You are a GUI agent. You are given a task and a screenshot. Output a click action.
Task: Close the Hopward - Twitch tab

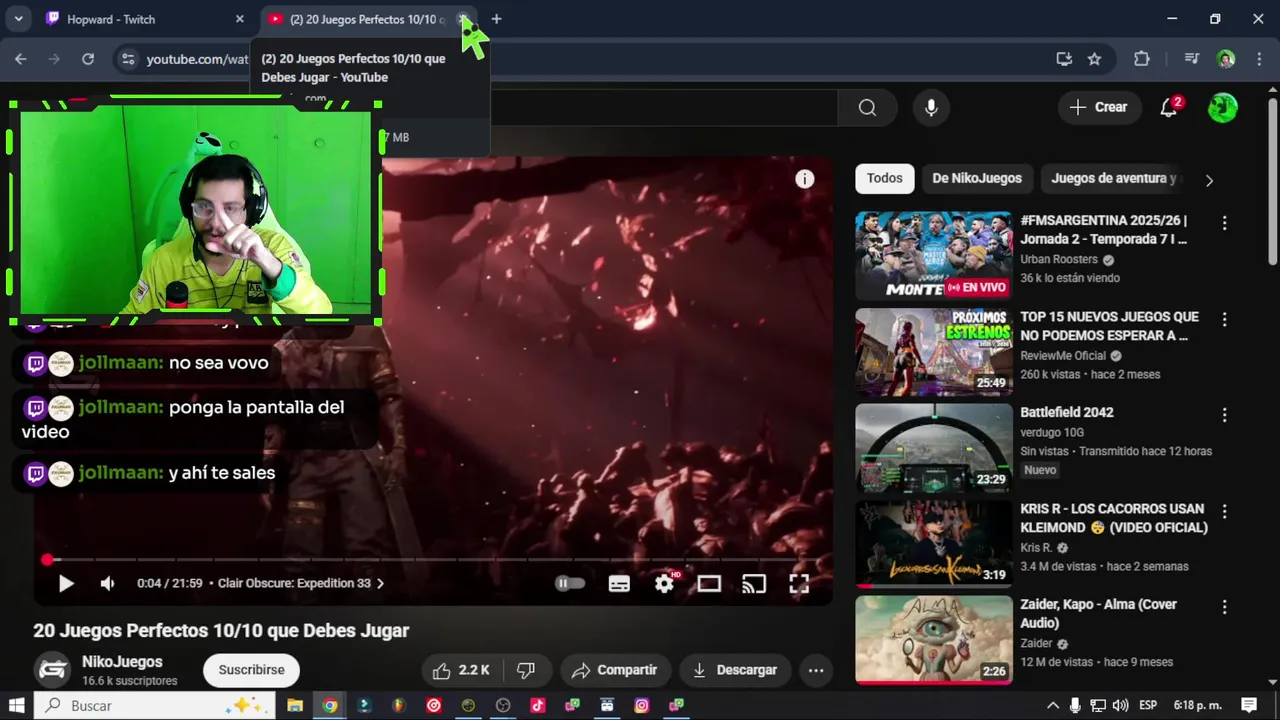point(240,19)
